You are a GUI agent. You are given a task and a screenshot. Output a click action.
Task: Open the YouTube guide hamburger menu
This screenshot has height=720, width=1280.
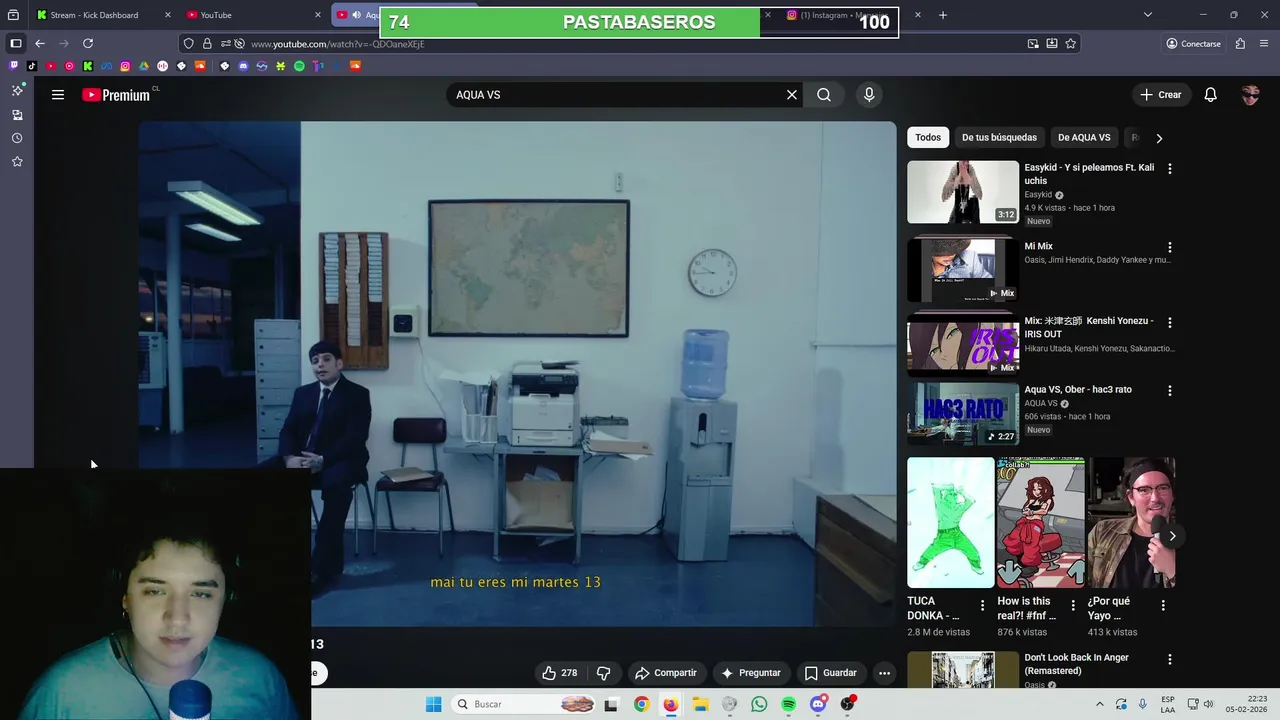tap(58, 95)
